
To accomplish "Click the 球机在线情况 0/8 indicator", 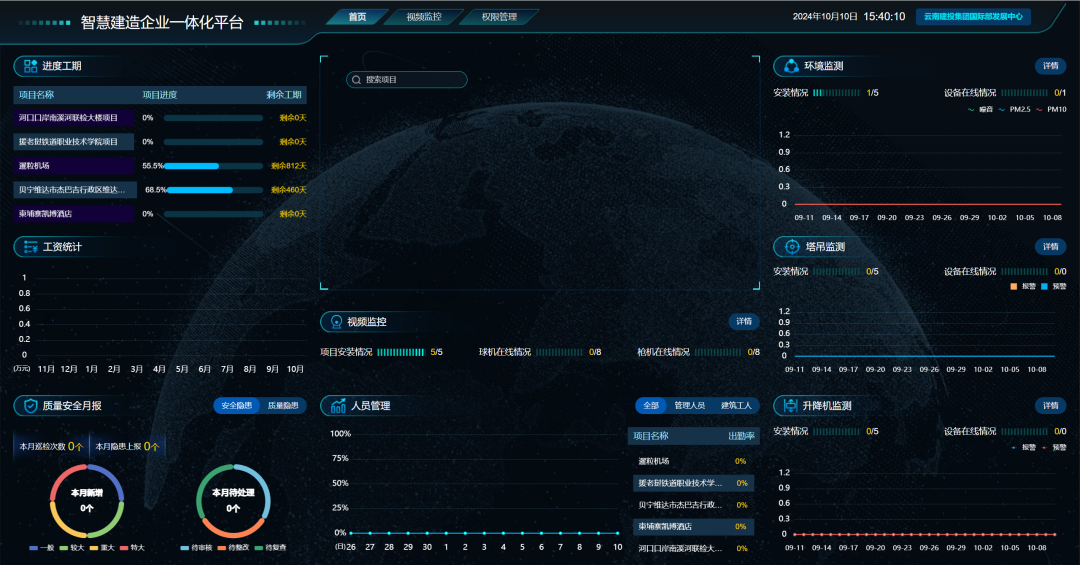I will coord(540,352).
